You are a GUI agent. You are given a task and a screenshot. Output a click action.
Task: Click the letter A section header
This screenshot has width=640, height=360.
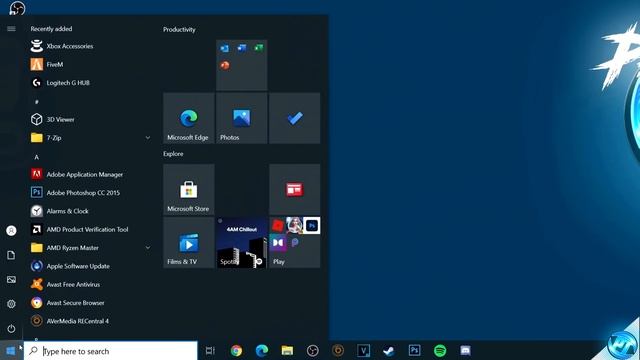[36, 157]
